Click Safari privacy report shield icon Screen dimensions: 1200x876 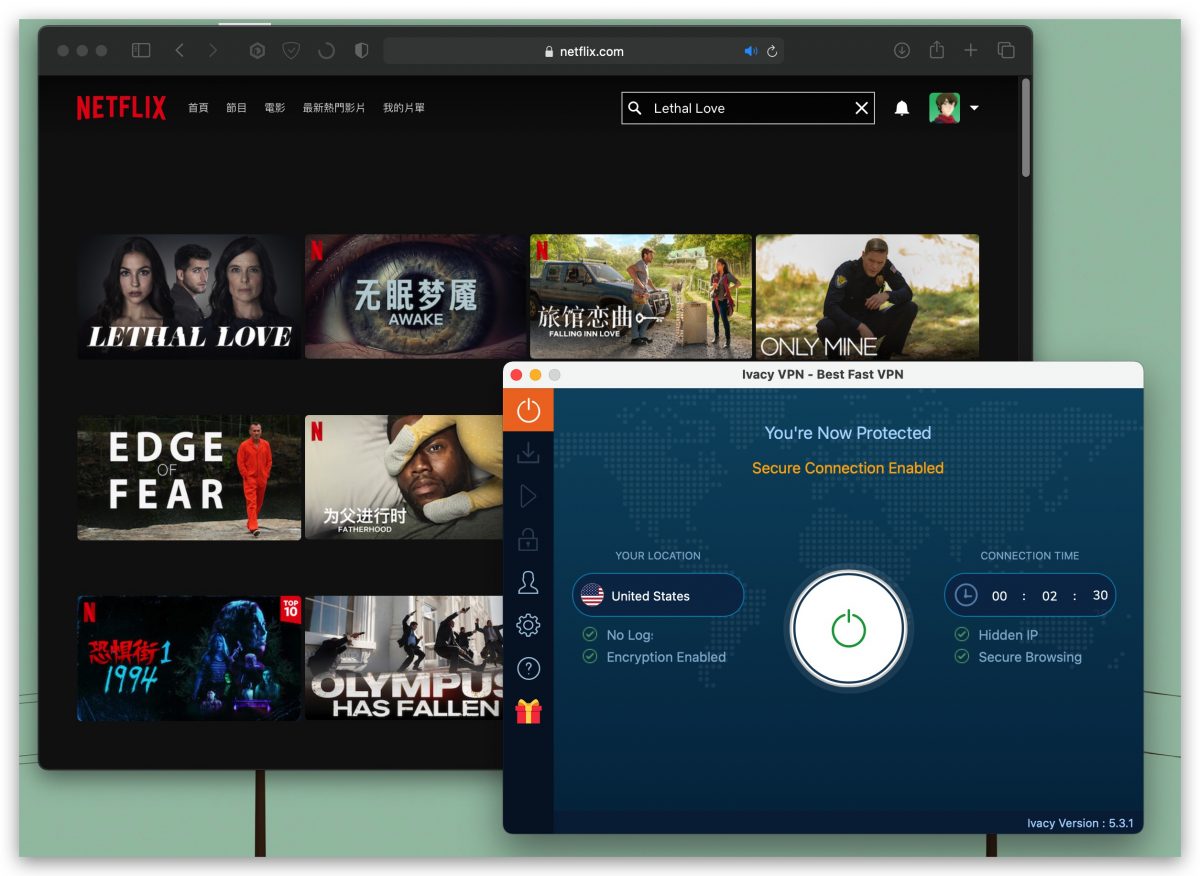(361, 50)
